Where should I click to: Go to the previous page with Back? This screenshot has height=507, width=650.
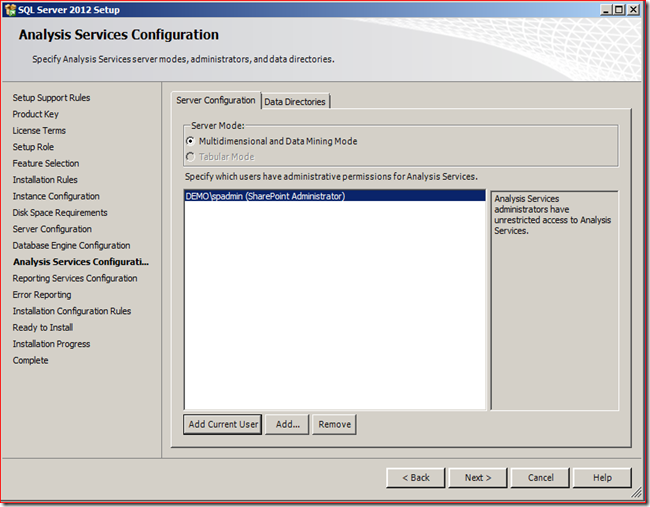coord(416,478)
